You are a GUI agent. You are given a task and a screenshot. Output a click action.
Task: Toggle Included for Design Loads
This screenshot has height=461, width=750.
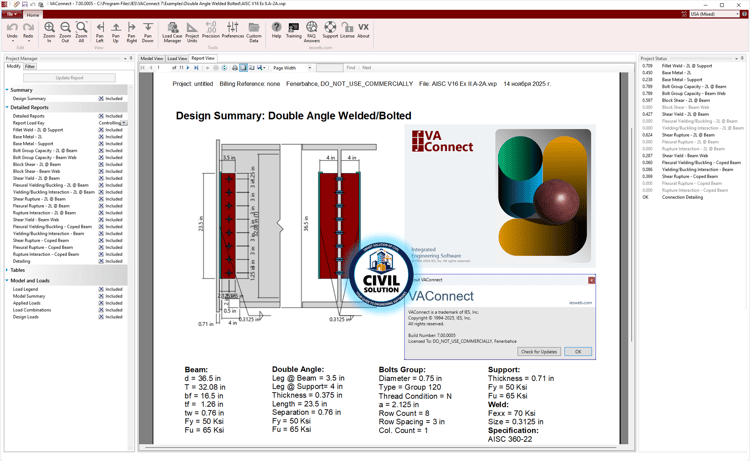coord(101,317)
